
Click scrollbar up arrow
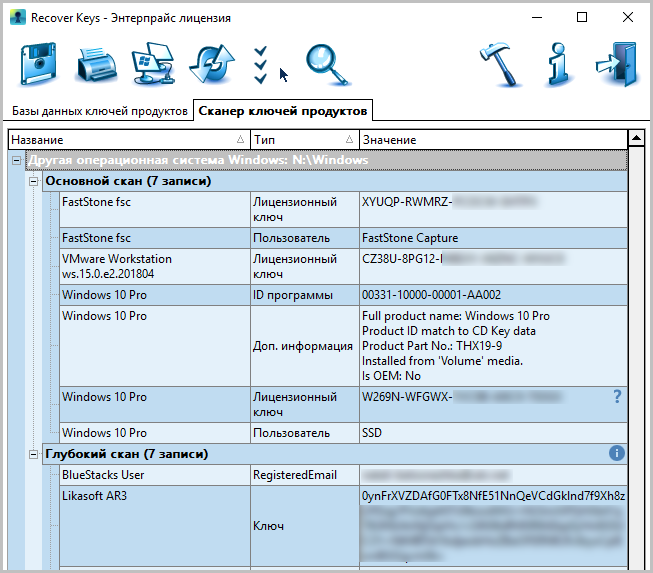coord(636,137)
